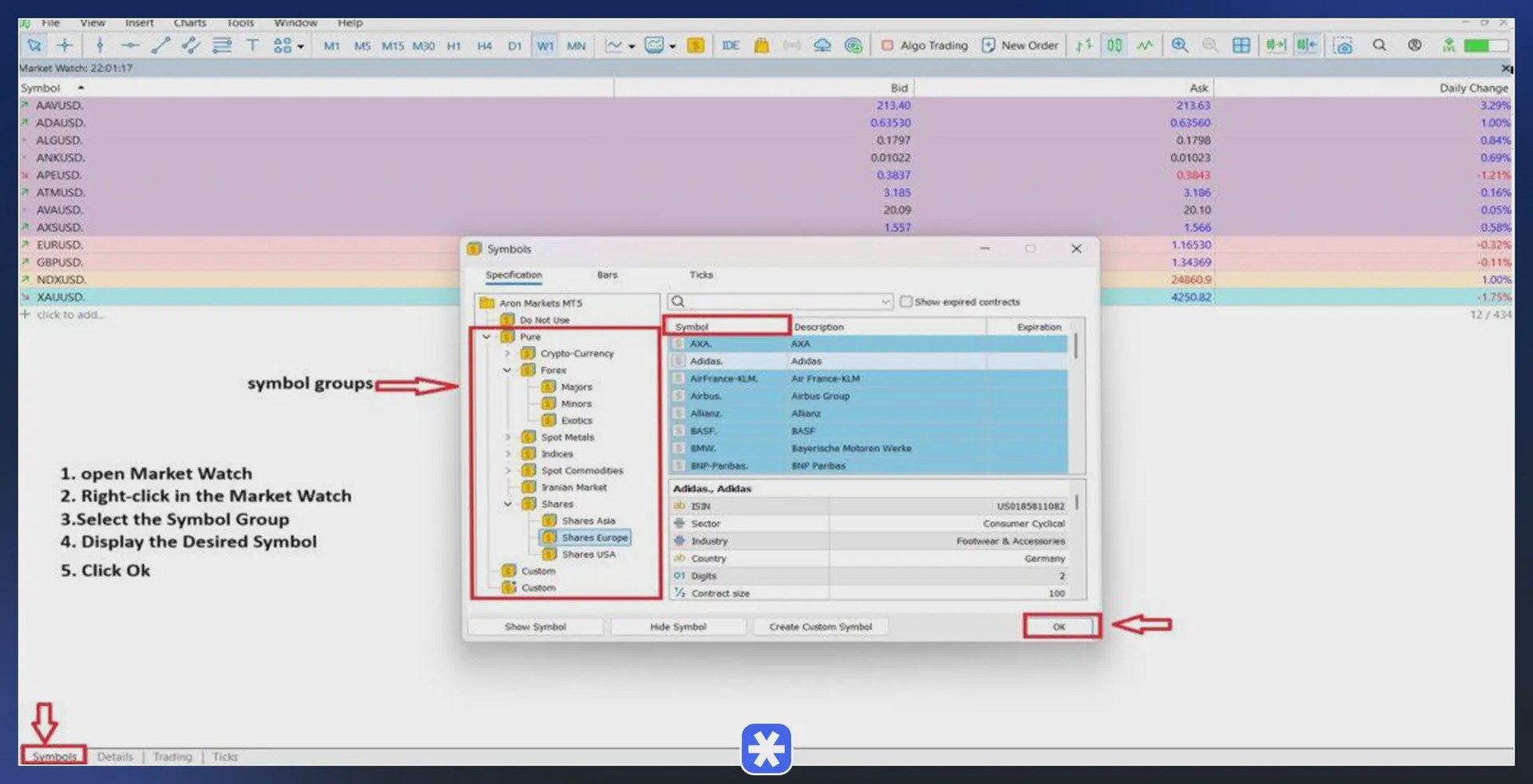
Task: Select the text label tool
Action: click(252, 46)
